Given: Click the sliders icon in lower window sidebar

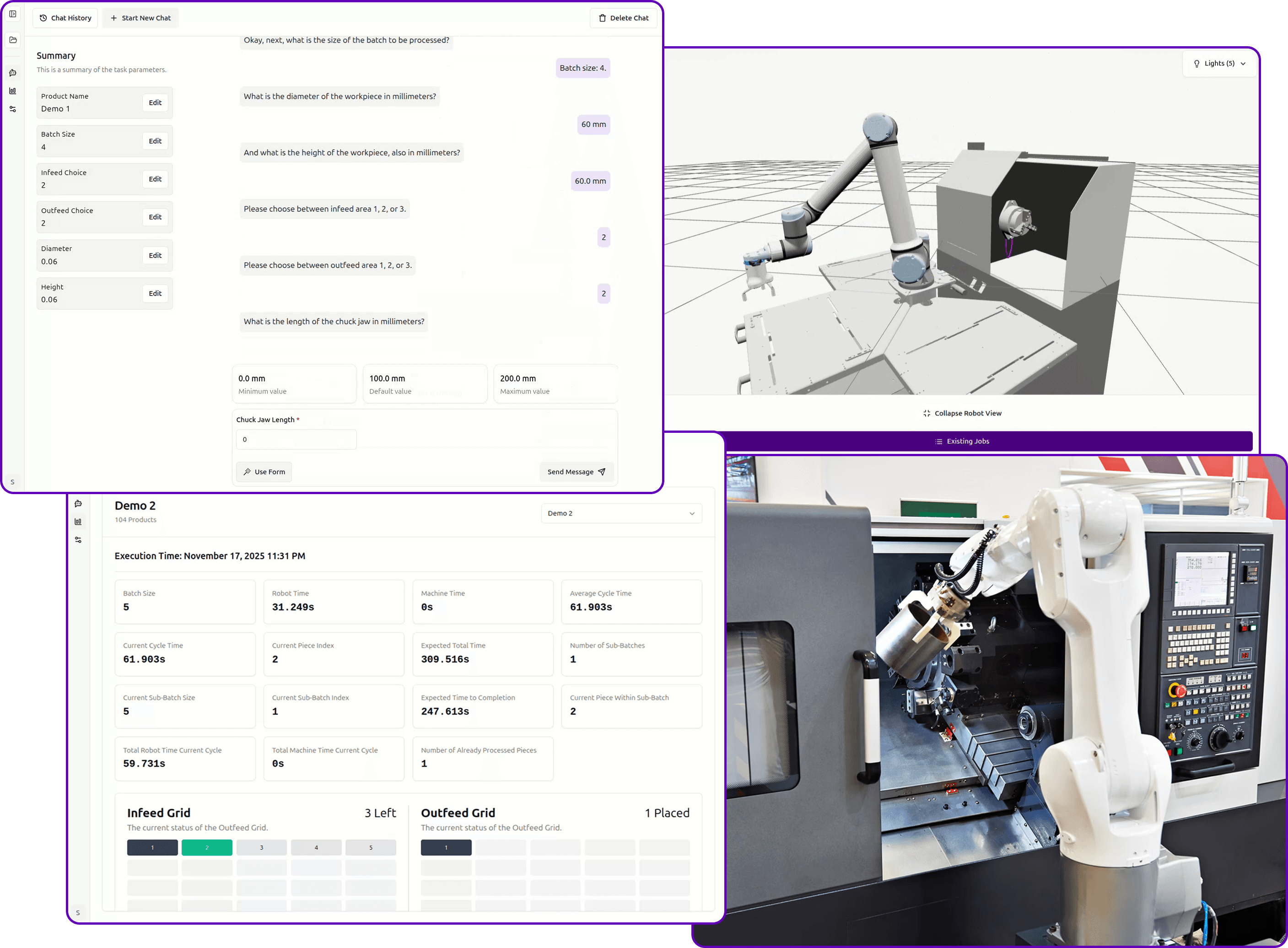Looking at the screenshot, I should 78,540.
